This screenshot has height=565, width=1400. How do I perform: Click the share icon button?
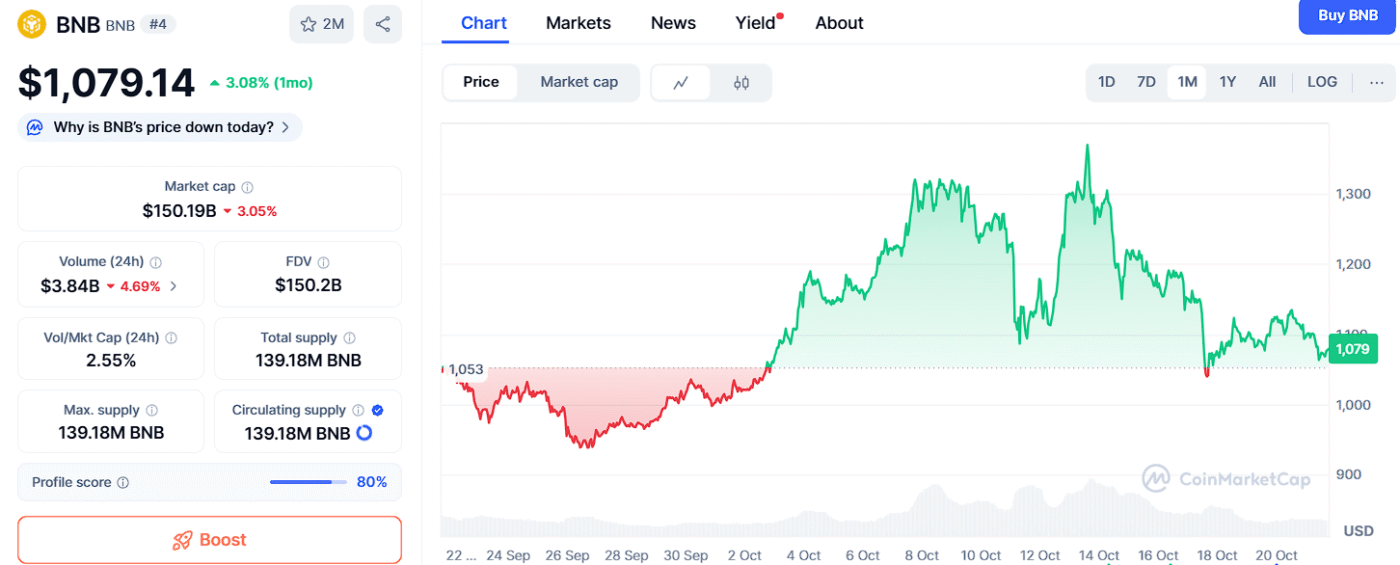pyautogui.click(x=382, y=24)
